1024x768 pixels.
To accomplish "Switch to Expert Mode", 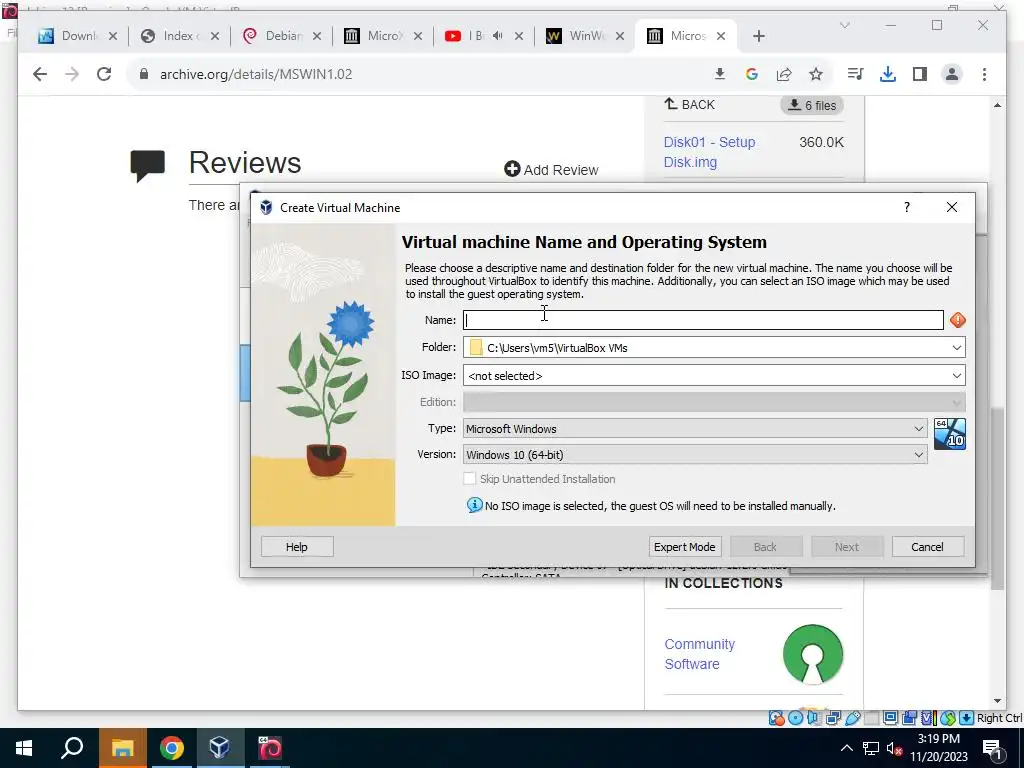I will [684, 547].
